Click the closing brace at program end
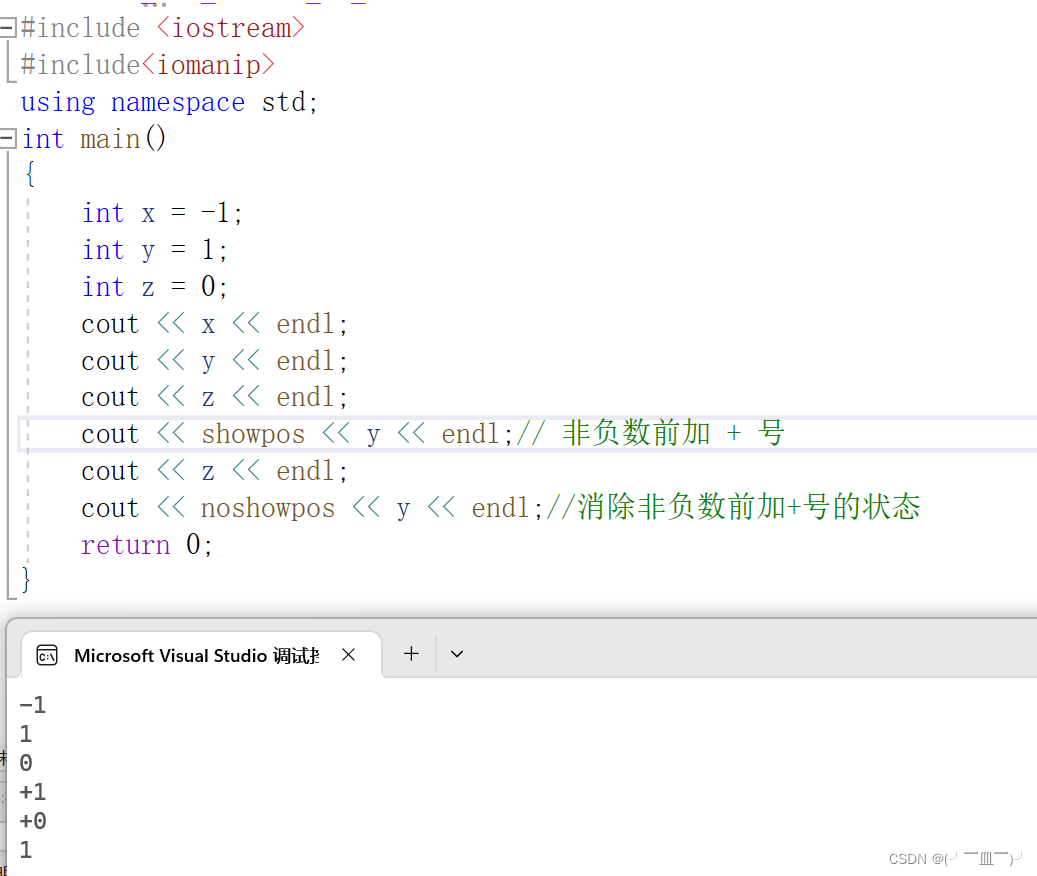Viewport: 1037px width, 876px height. point(24,579)
